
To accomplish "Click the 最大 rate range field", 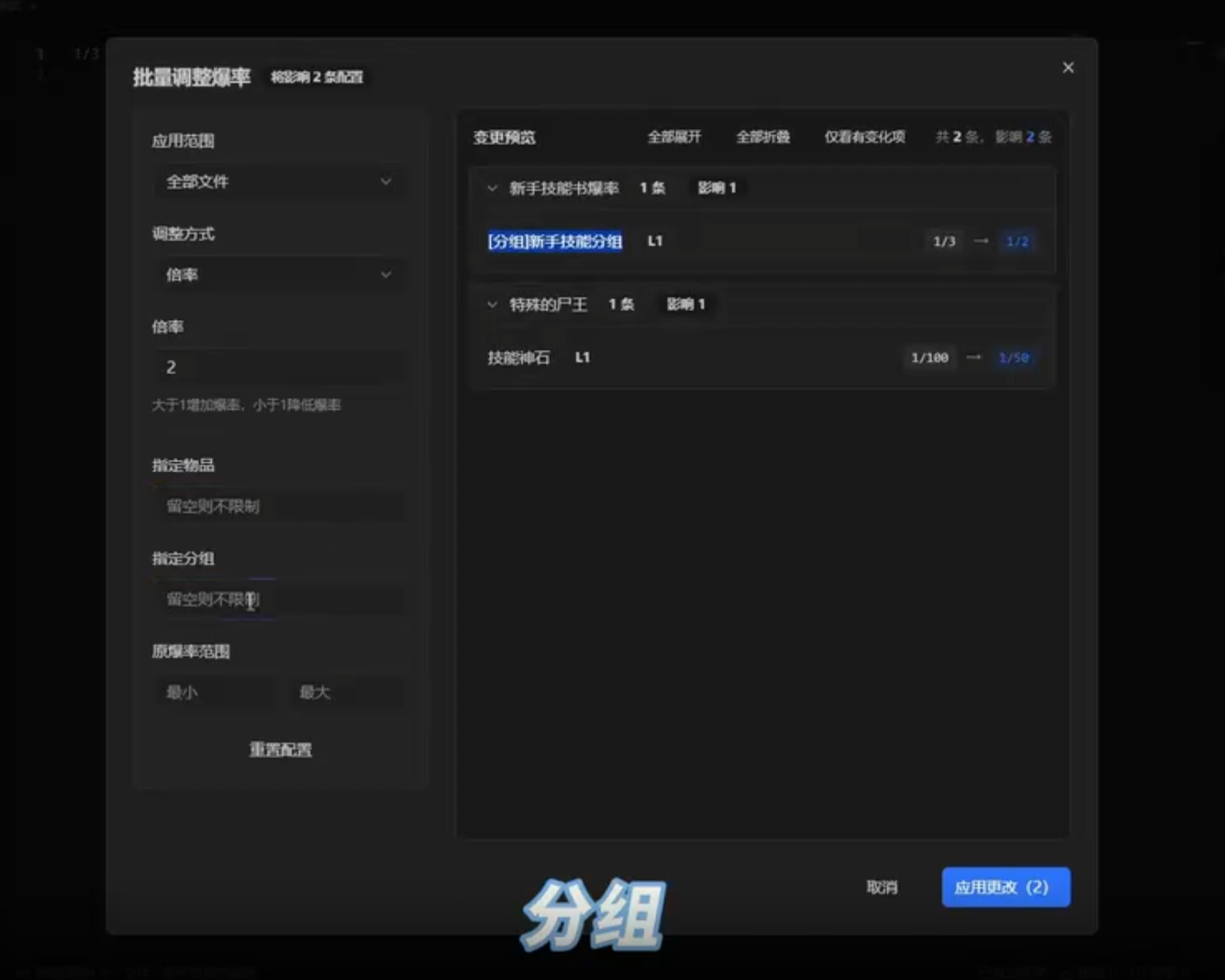I will [x=345, y=692].
